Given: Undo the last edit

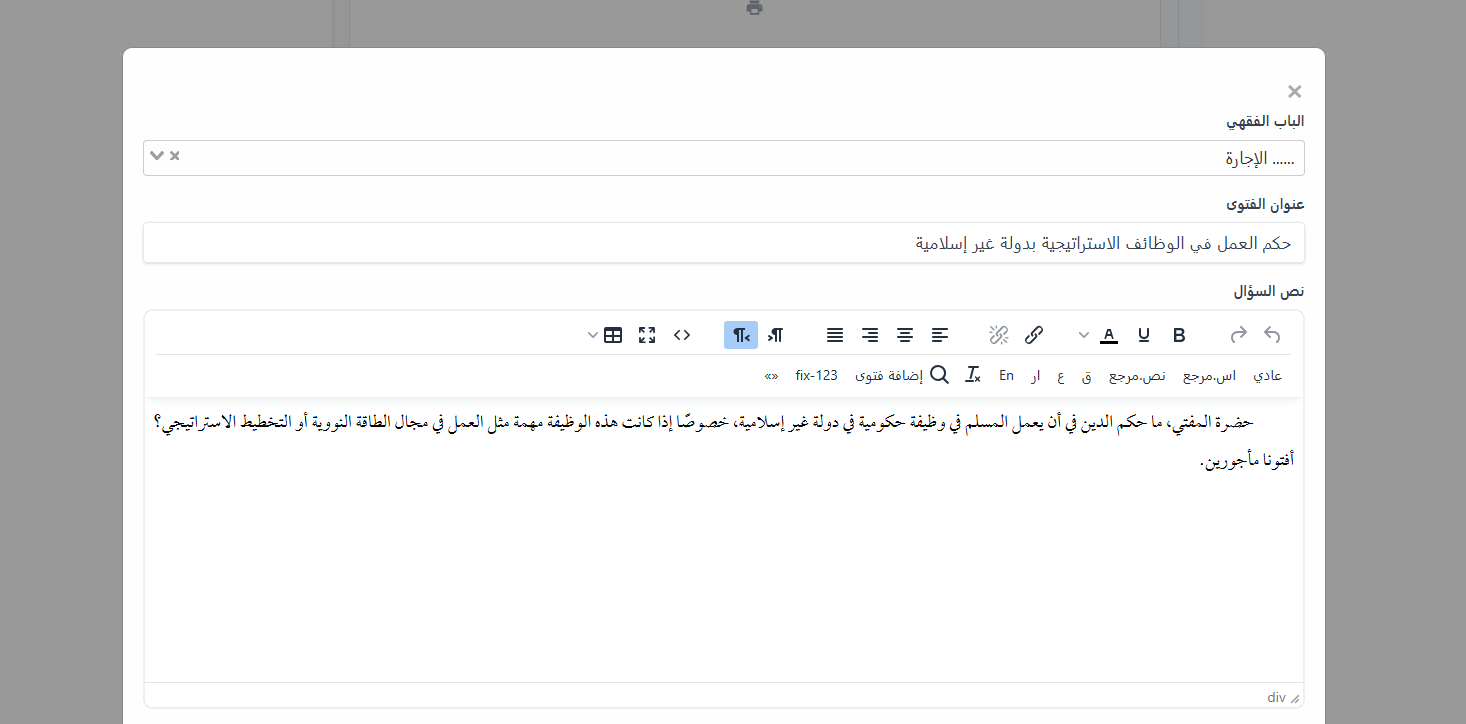Looking at the screenshot, I should 1272,335.
